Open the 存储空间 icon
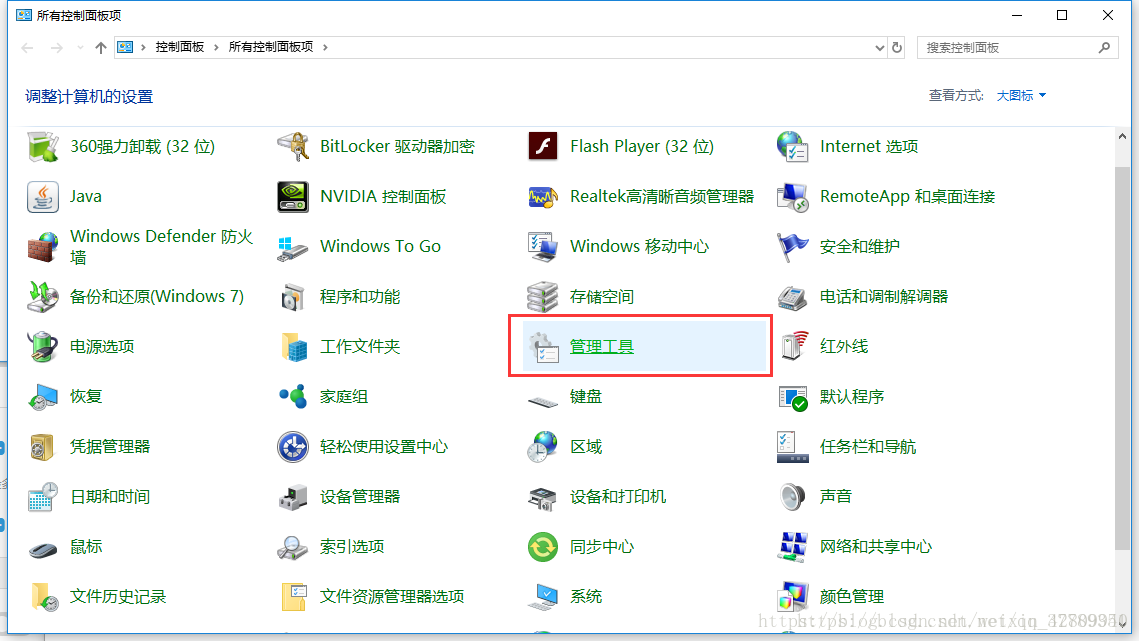This screenshot has height=641, width=1139. coord(543,297)
